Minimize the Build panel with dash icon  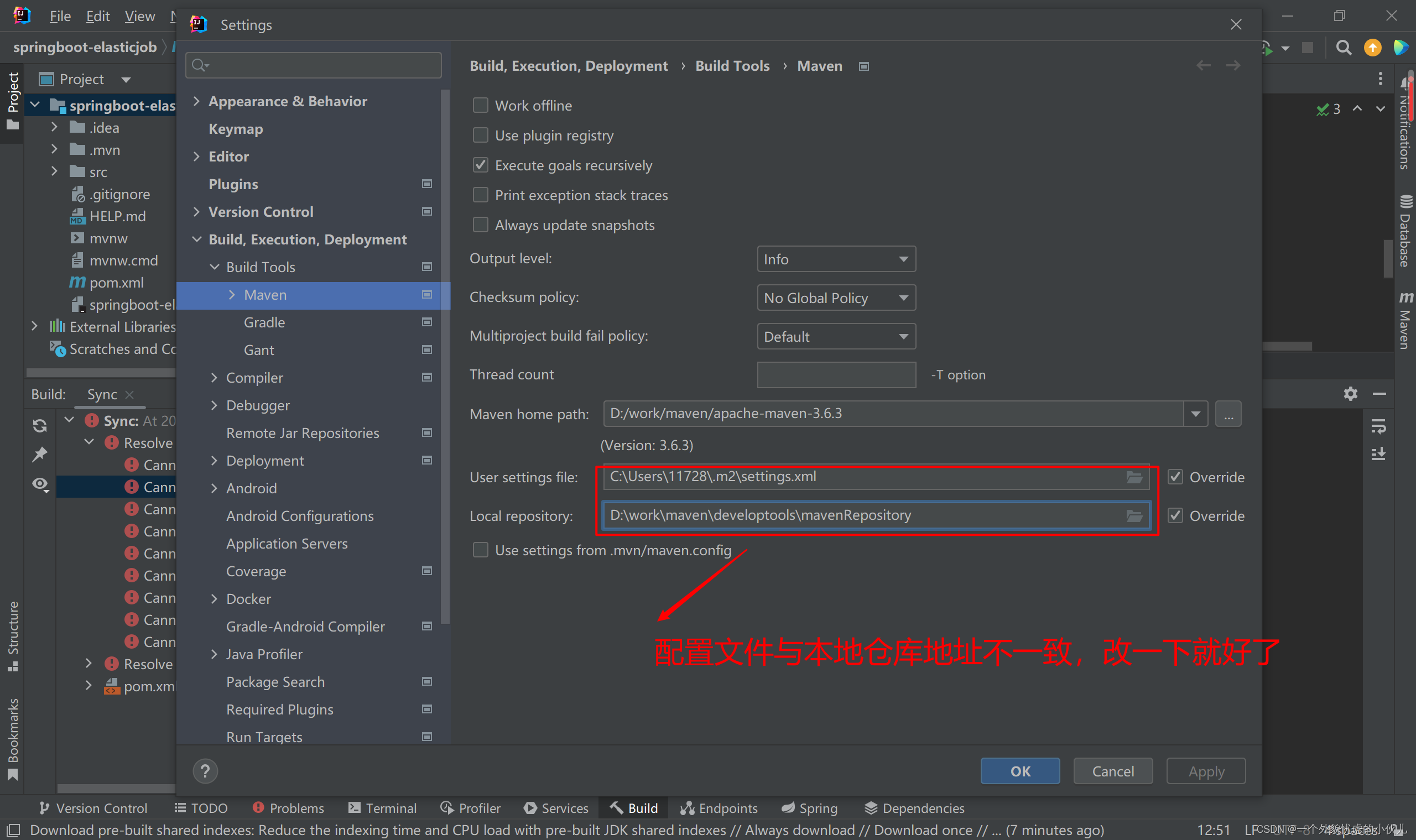(1379, 393)
